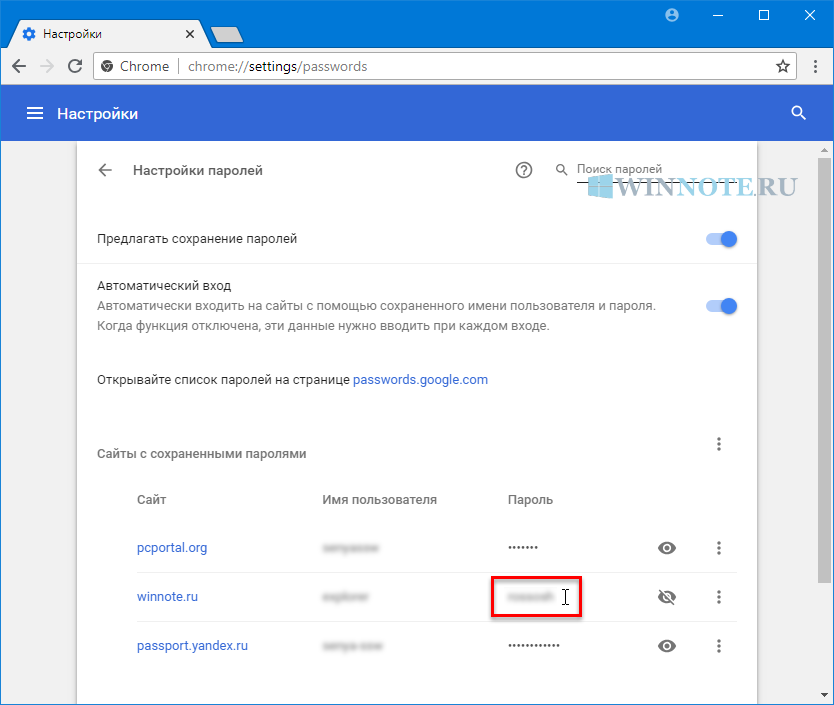Open more actions for saved passwords list
The height and width of the screenshot is (705, 834).
tap(719, 444)
